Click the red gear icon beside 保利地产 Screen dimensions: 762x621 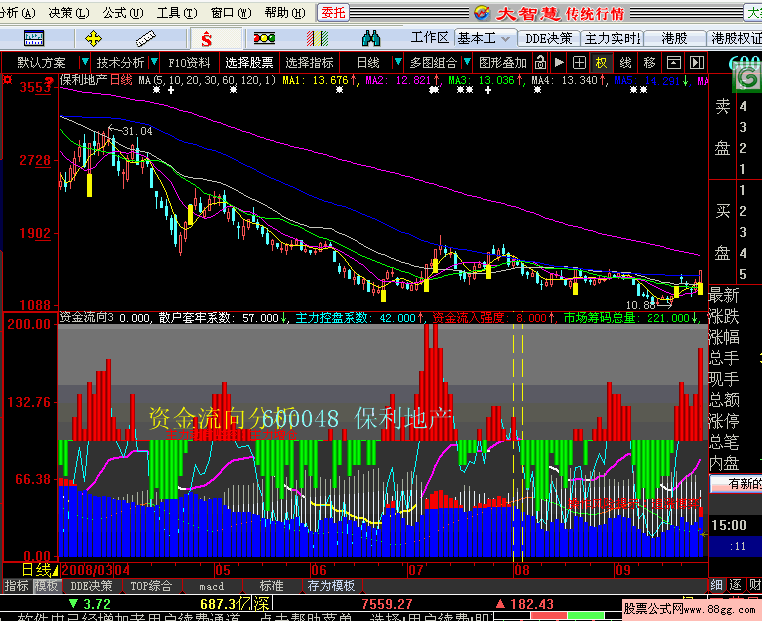(7, 80)
